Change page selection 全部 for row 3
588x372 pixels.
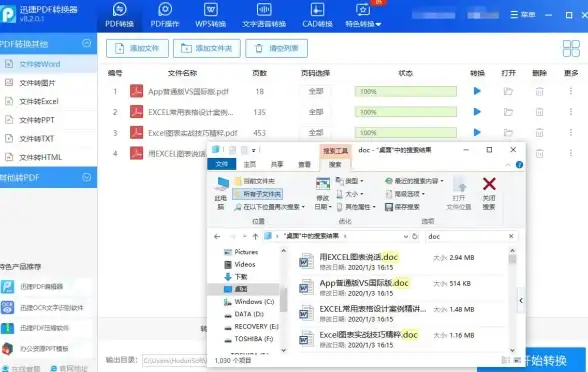click(316, 132)
